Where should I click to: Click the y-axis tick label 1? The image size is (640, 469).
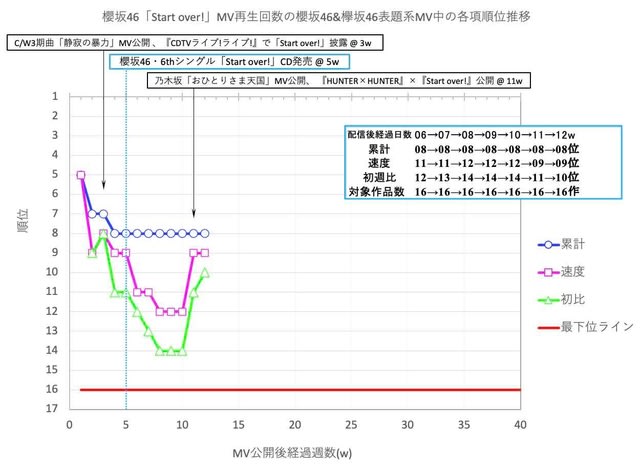click(55, 96)
